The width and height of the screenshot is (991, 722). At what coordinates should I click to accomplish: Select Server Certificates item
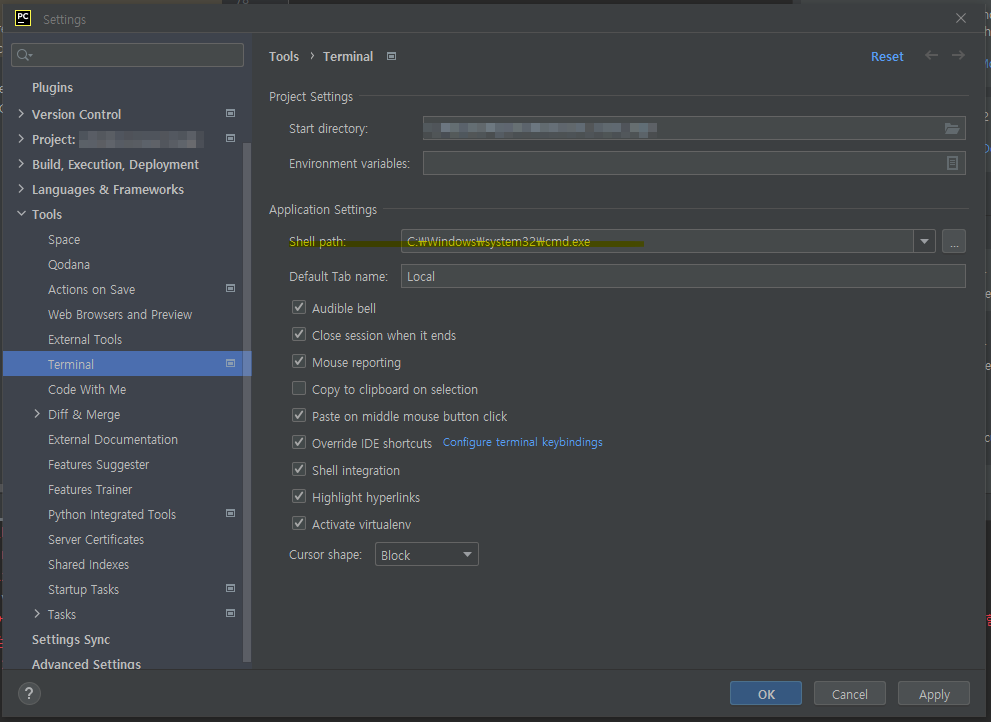click(96, 539)
